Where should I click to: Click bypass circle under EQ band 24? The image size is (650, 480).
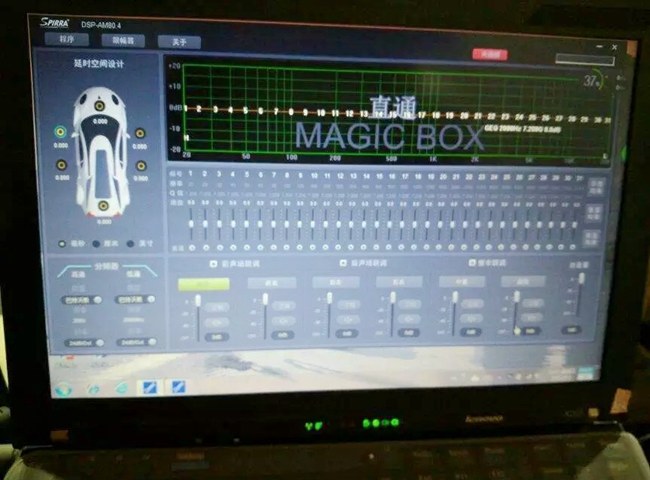point(489,247)
